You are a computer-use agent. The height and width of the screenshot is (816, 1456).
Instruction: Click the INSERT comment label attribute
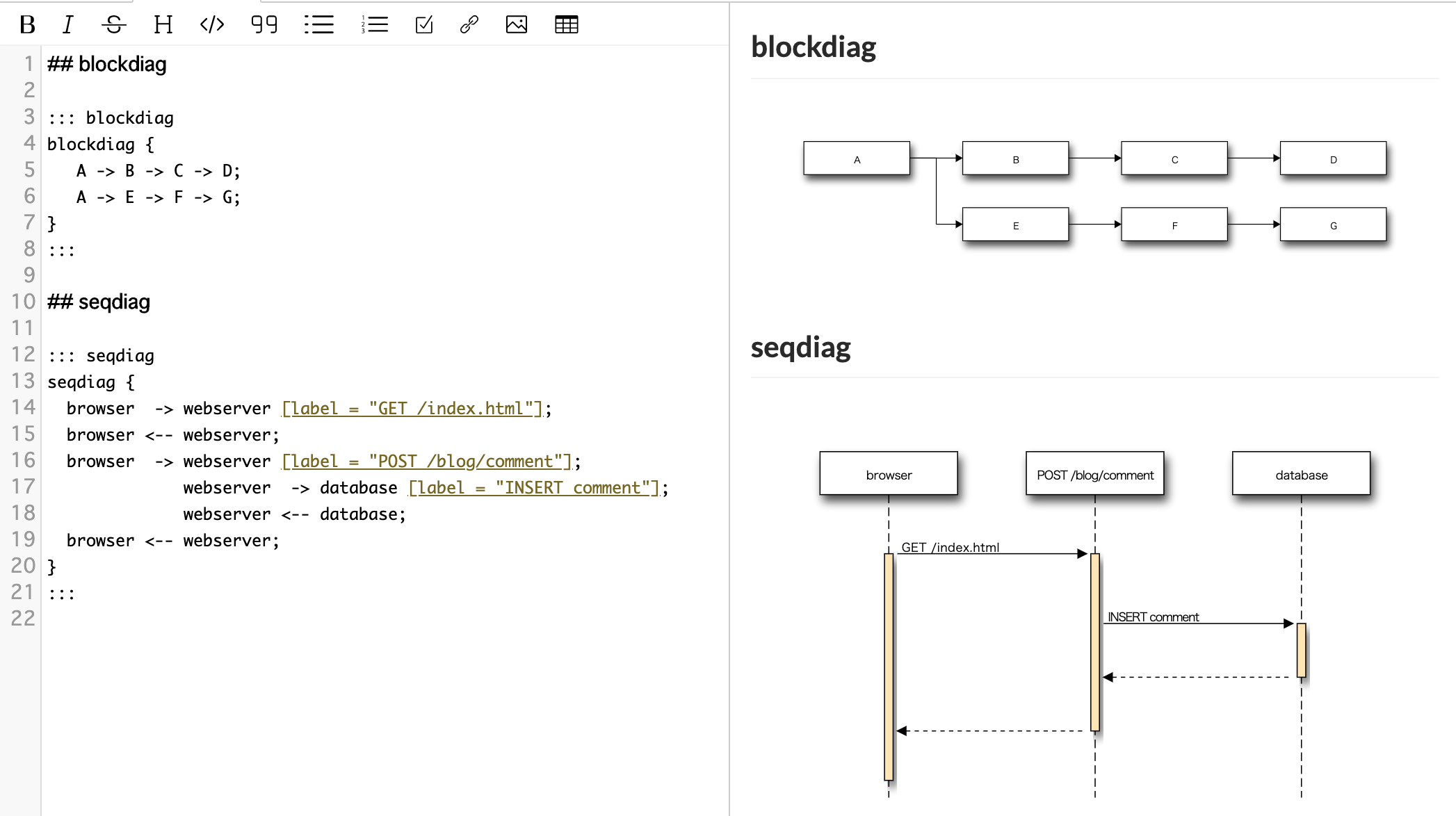pos(533,488)
